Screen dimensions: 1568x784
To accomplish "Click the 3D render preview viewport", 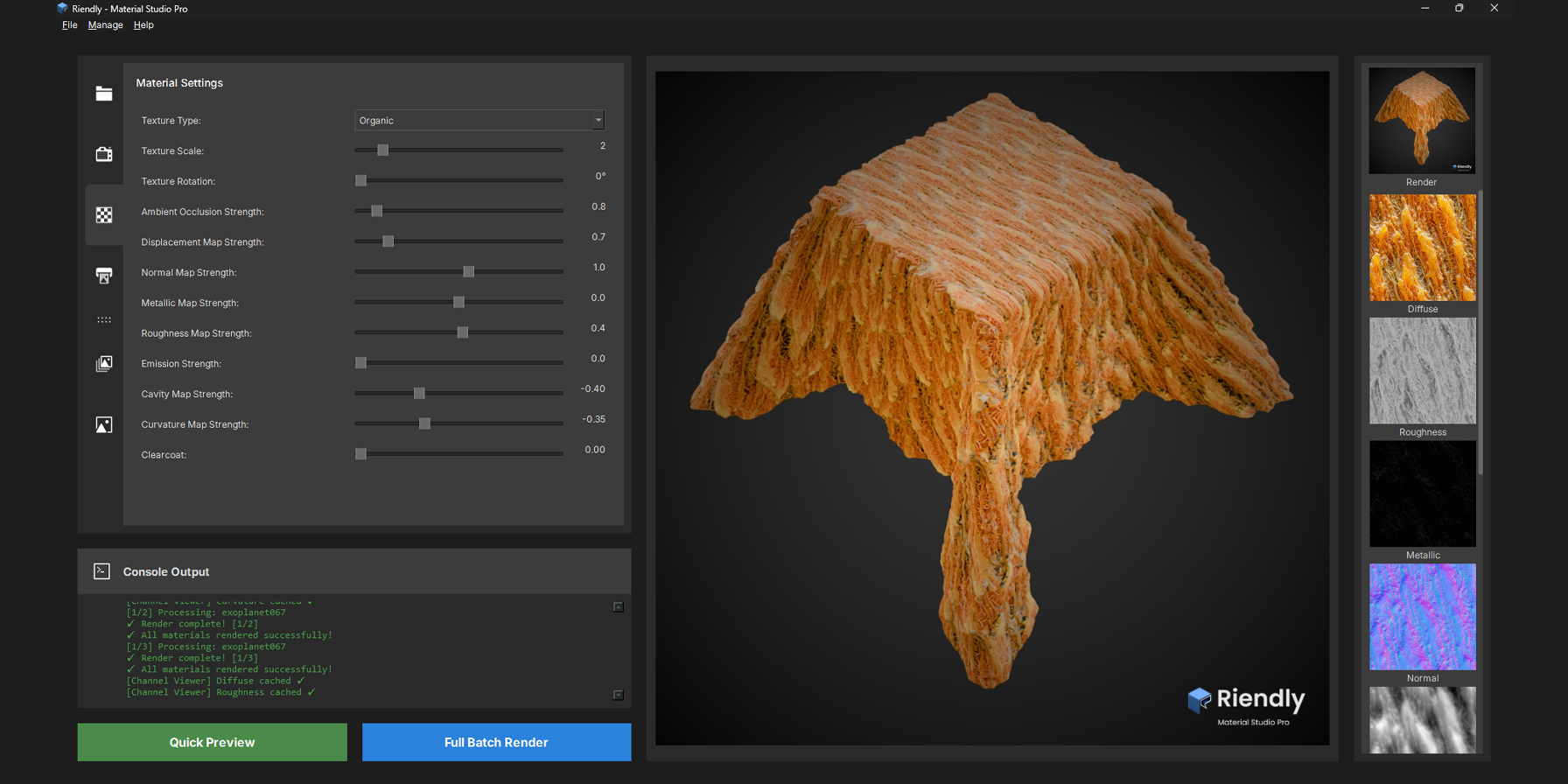I will (x=992, y=409).
